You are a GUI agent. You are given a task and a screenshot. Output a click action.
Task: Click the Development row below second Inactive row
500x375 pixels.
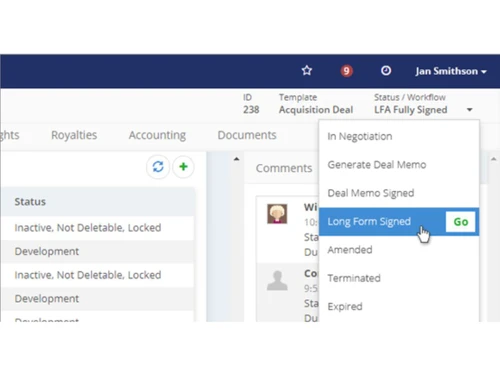tap(98, 299)
